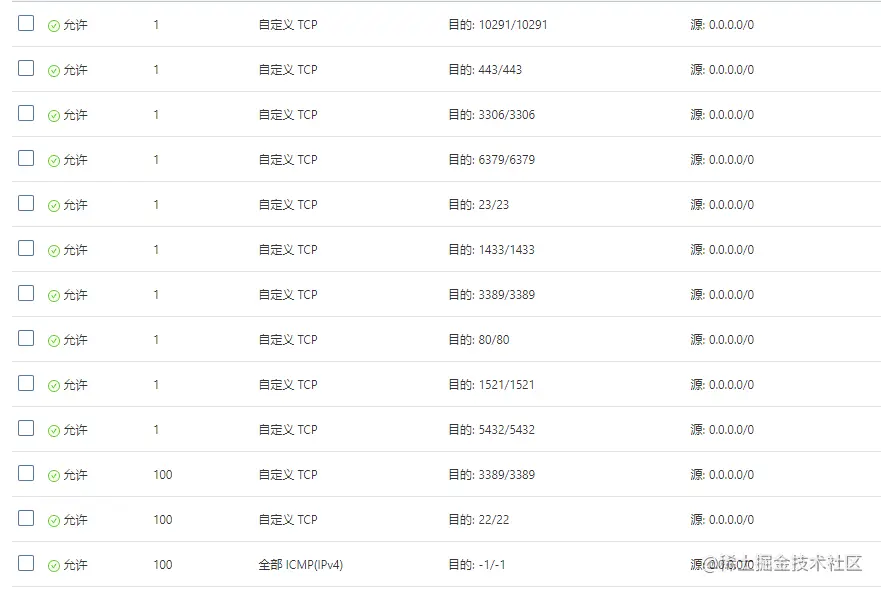Check the box beside port 3306/3306 rule
The height and width of the screenshot is (592, 881).
[26, 113]
